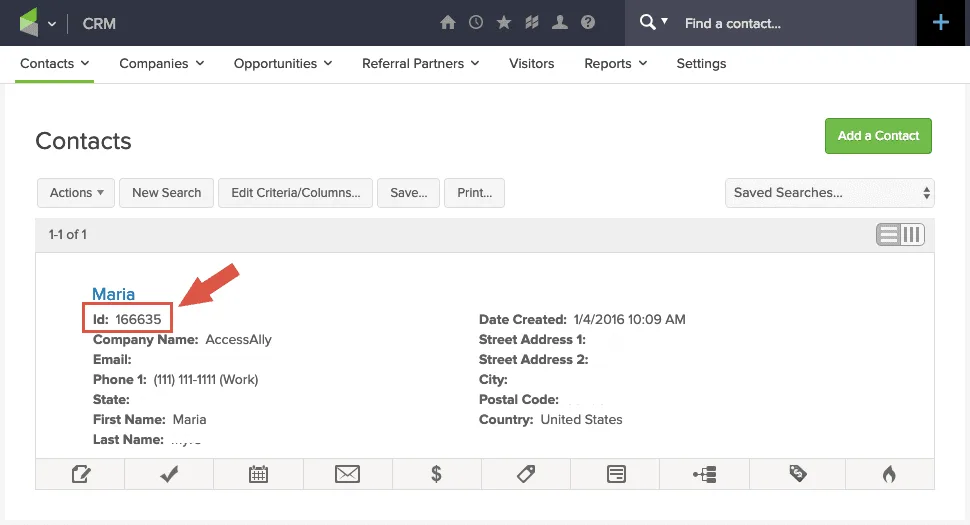The width and height of the screenshot is (970, 525).
Task: Expand the Actions dropdown button
Action: pos(77,193)
